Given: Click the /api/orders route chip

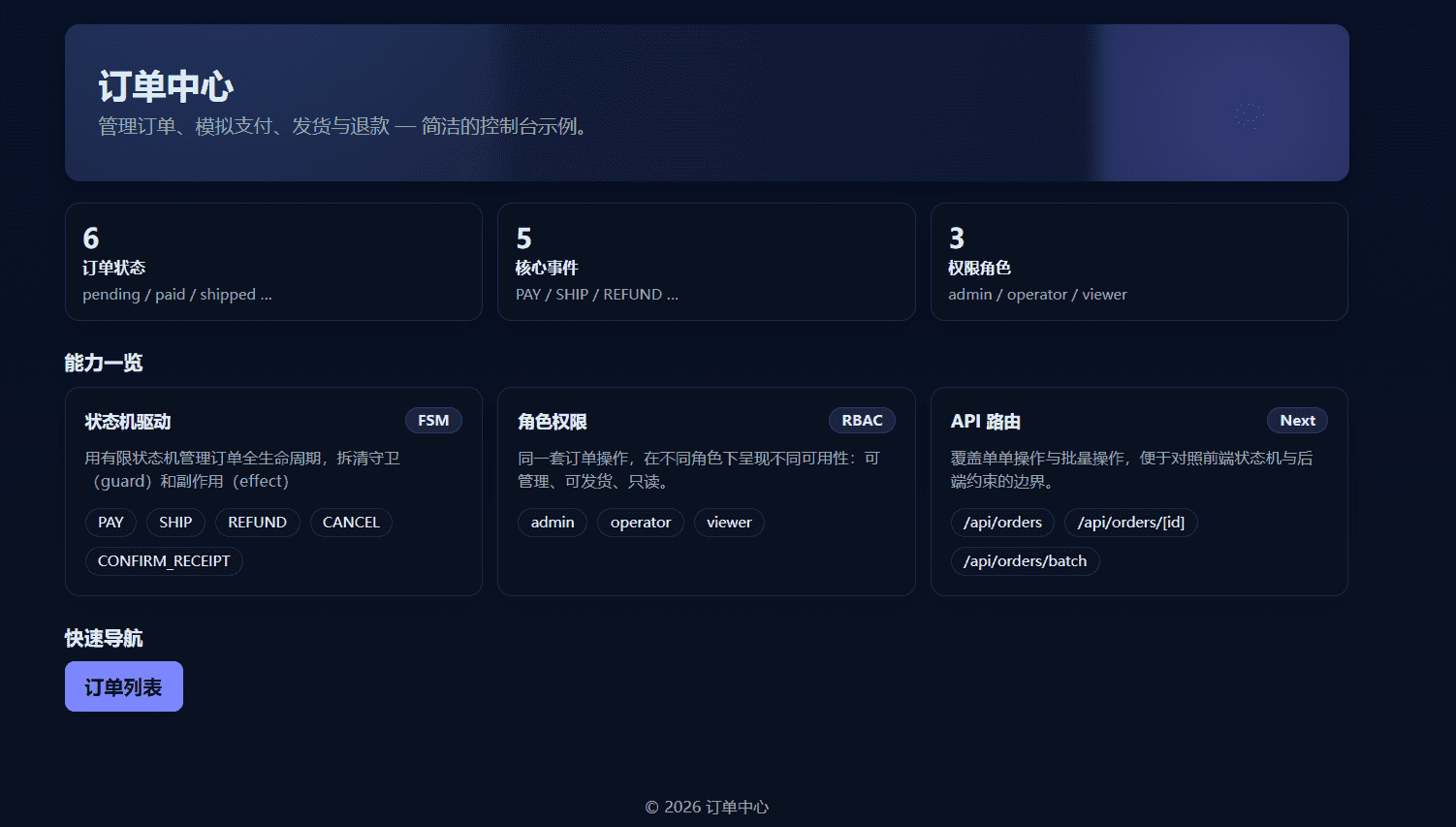Looking at the screenshot, I should click(1002, 523).
